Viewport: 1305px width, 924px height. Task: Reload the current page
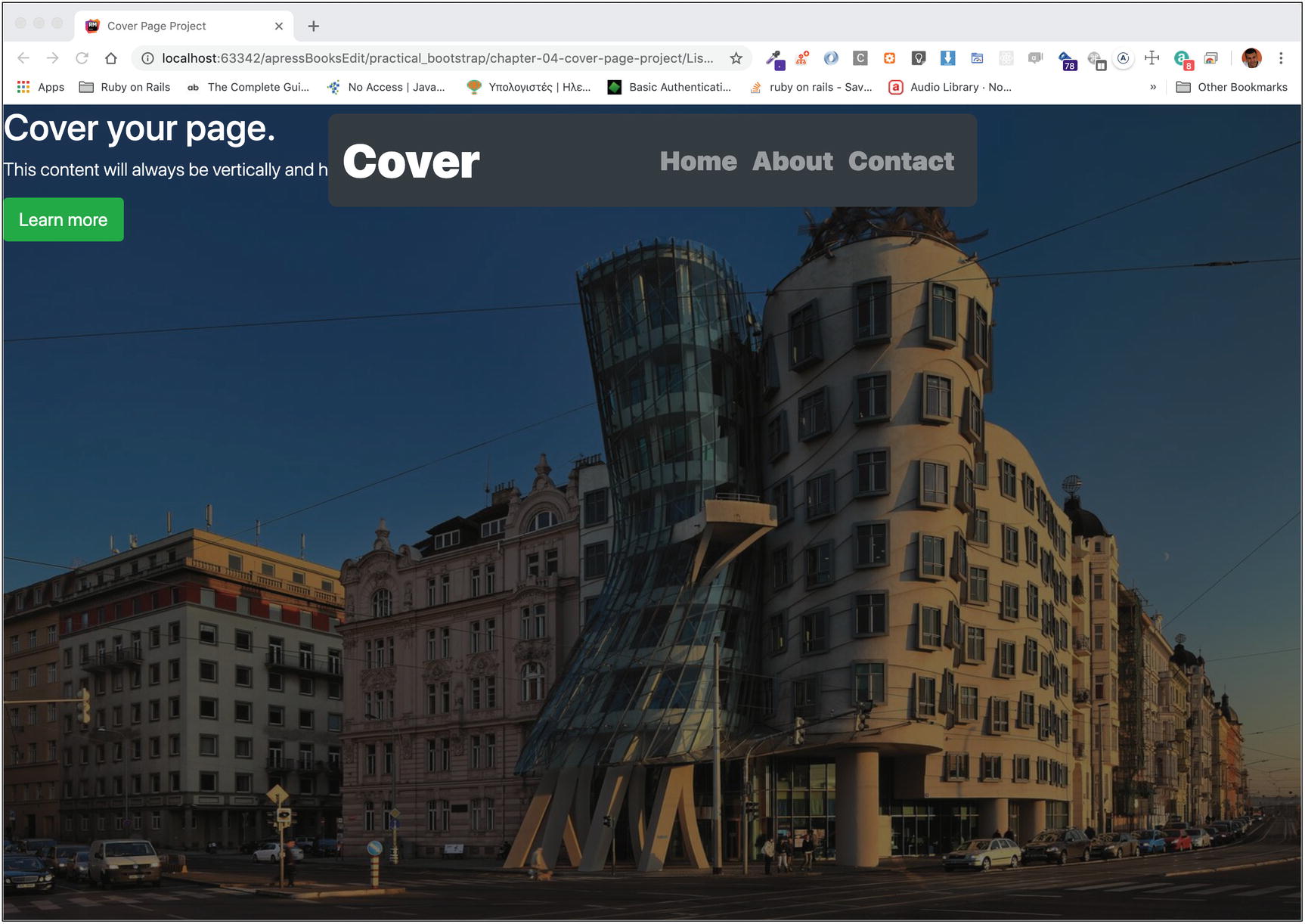coord(82,57)
